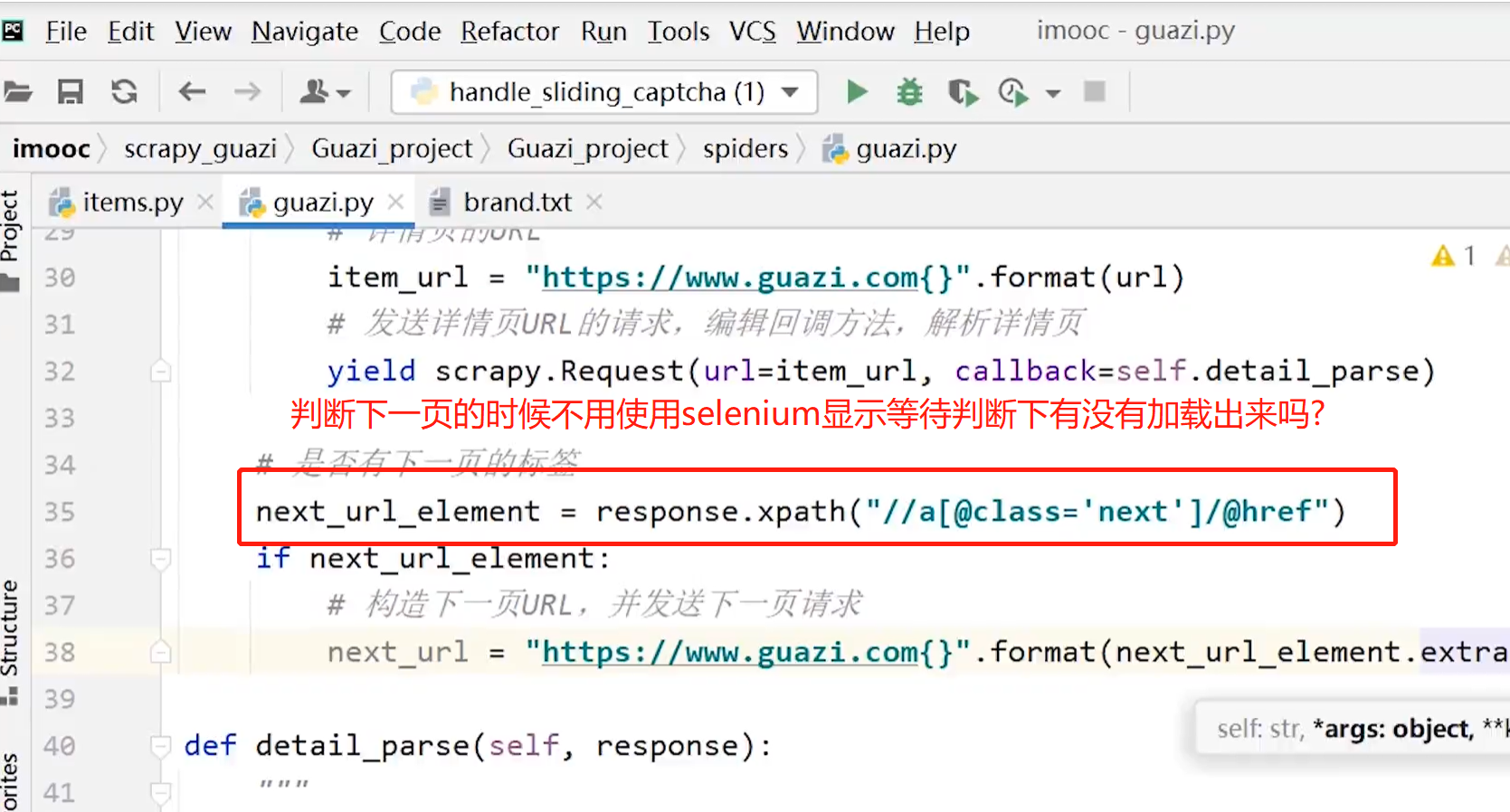Select the spiders breadcrumb
Screen dimensions: 1510x812
coord(746,148)
